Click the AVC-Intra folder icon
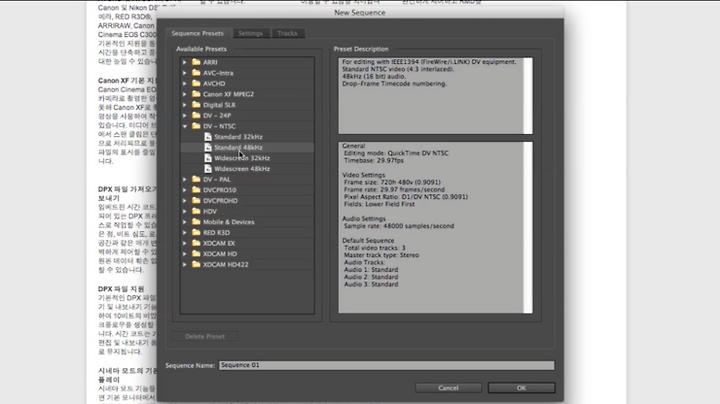 click(x=196, y=73)
